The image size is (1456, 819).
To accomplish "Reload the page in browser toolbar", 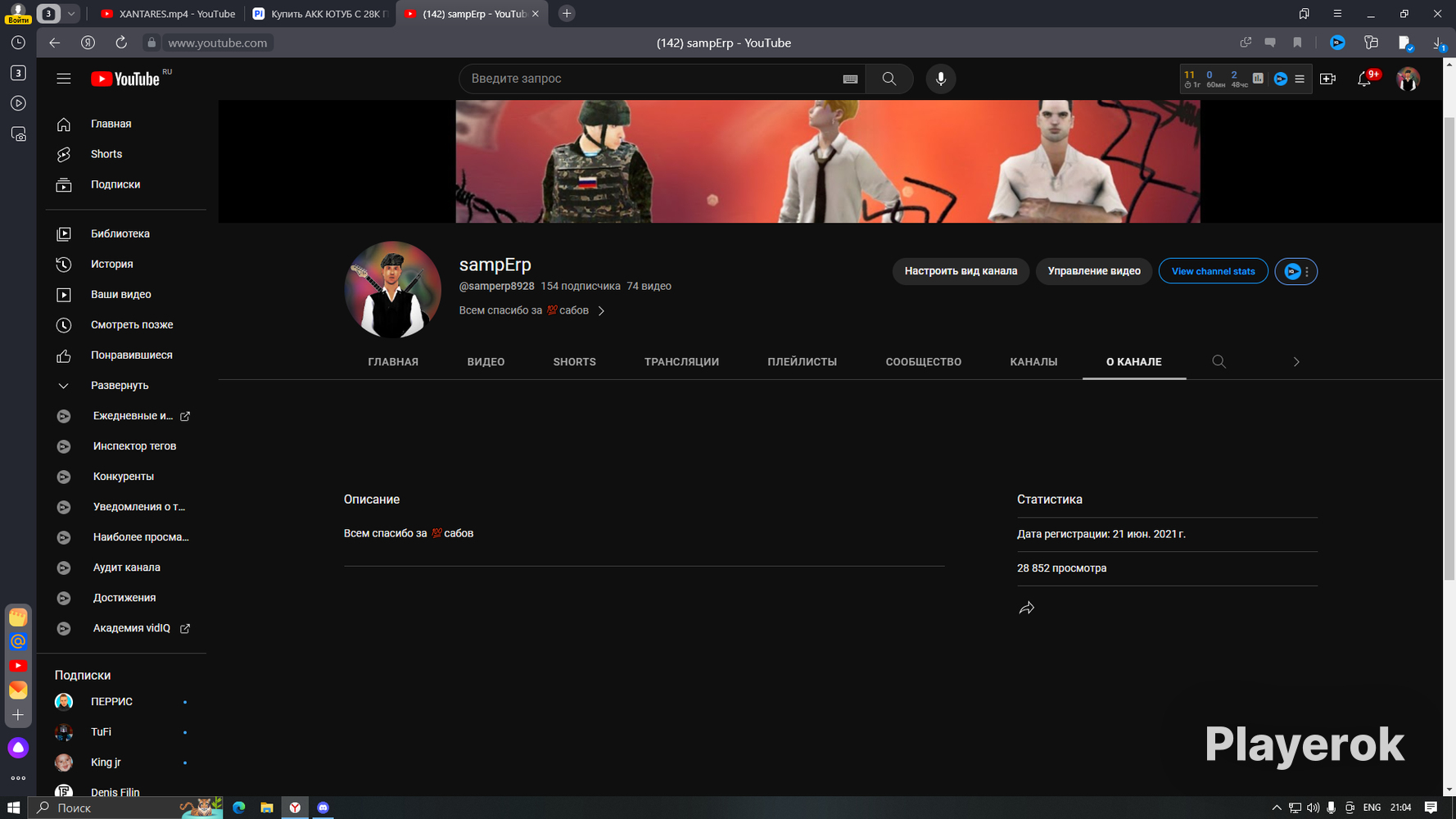I will [x=121, y=43].
